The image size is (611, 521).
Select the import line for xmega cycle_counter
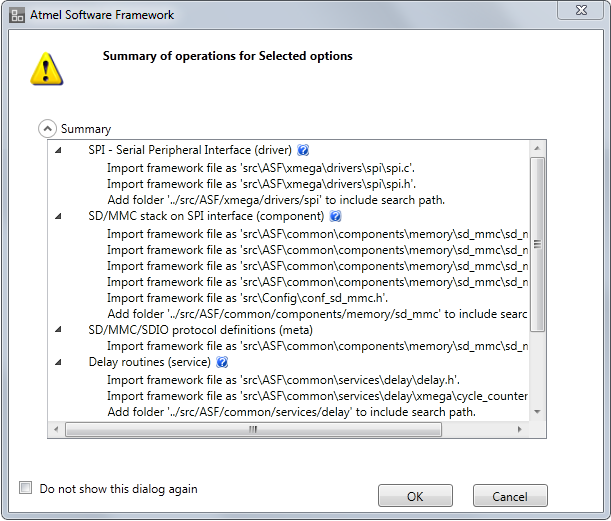[318, 396]
